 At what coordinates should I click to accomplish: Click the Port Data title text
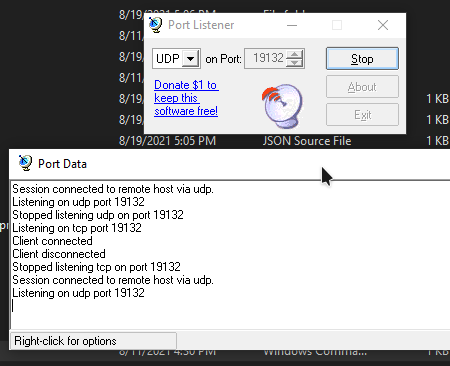(x=62, y=164)
